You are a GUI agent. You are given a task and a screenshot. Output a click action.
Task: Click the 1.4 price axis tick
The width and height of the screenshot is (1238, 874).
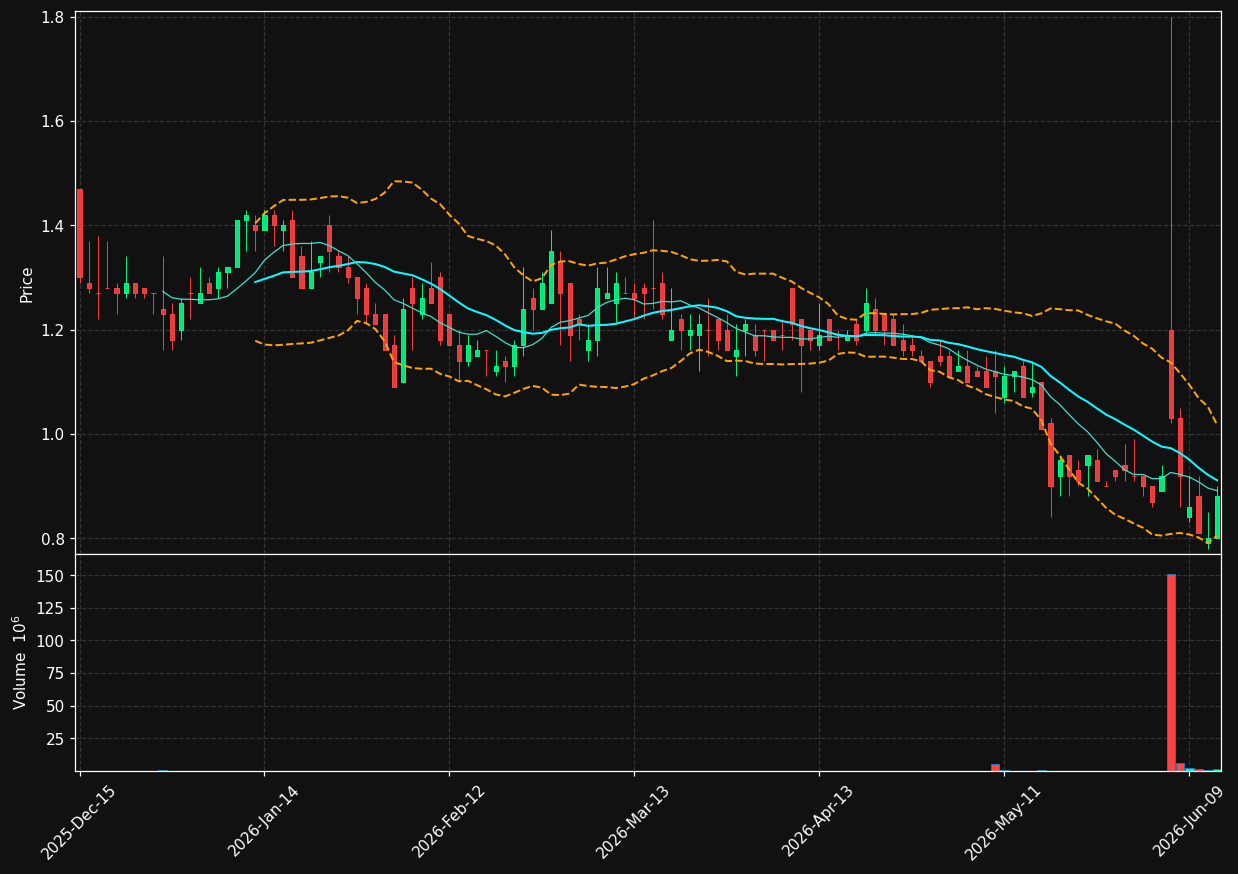coord(55,226)
